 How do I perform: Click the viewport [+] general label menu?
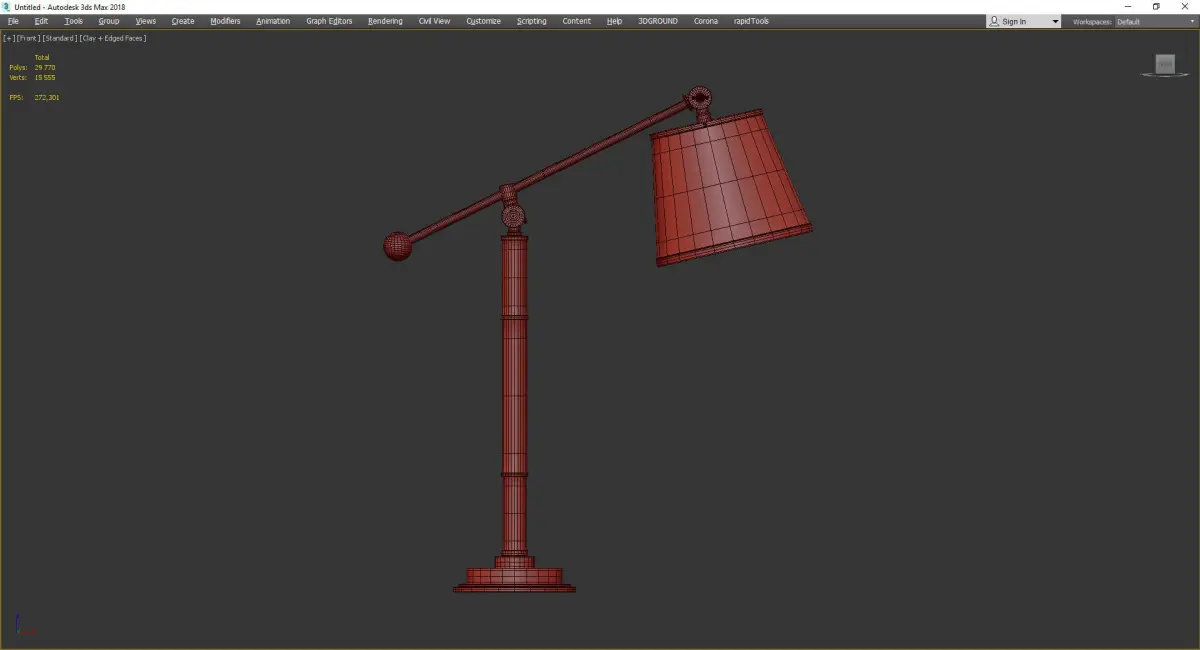pyautogui.click(x=9, y=38)
